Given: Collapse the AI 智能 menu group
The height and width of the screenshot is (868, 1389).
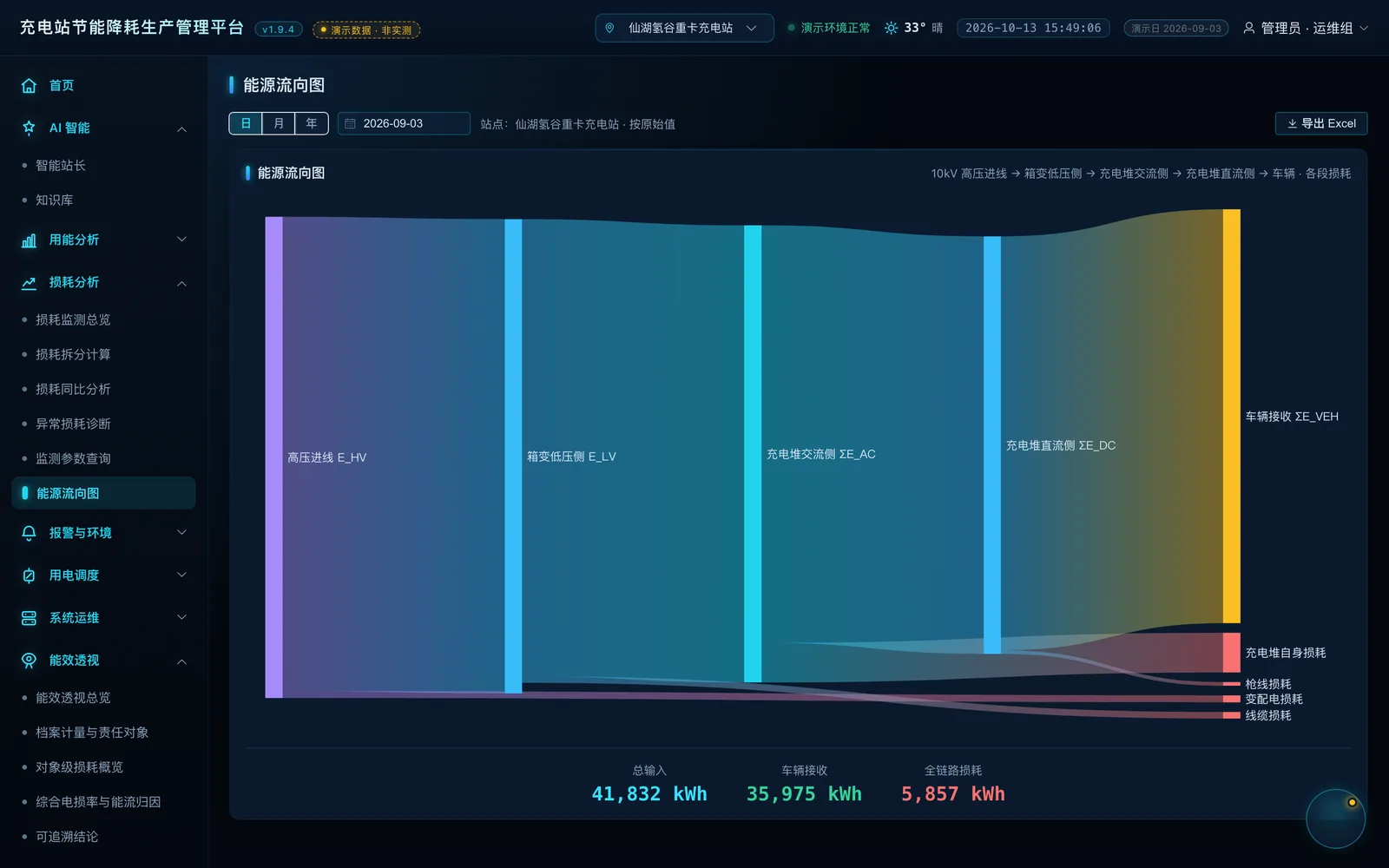Looking at the screenshot, I should [x=181, y=128].
